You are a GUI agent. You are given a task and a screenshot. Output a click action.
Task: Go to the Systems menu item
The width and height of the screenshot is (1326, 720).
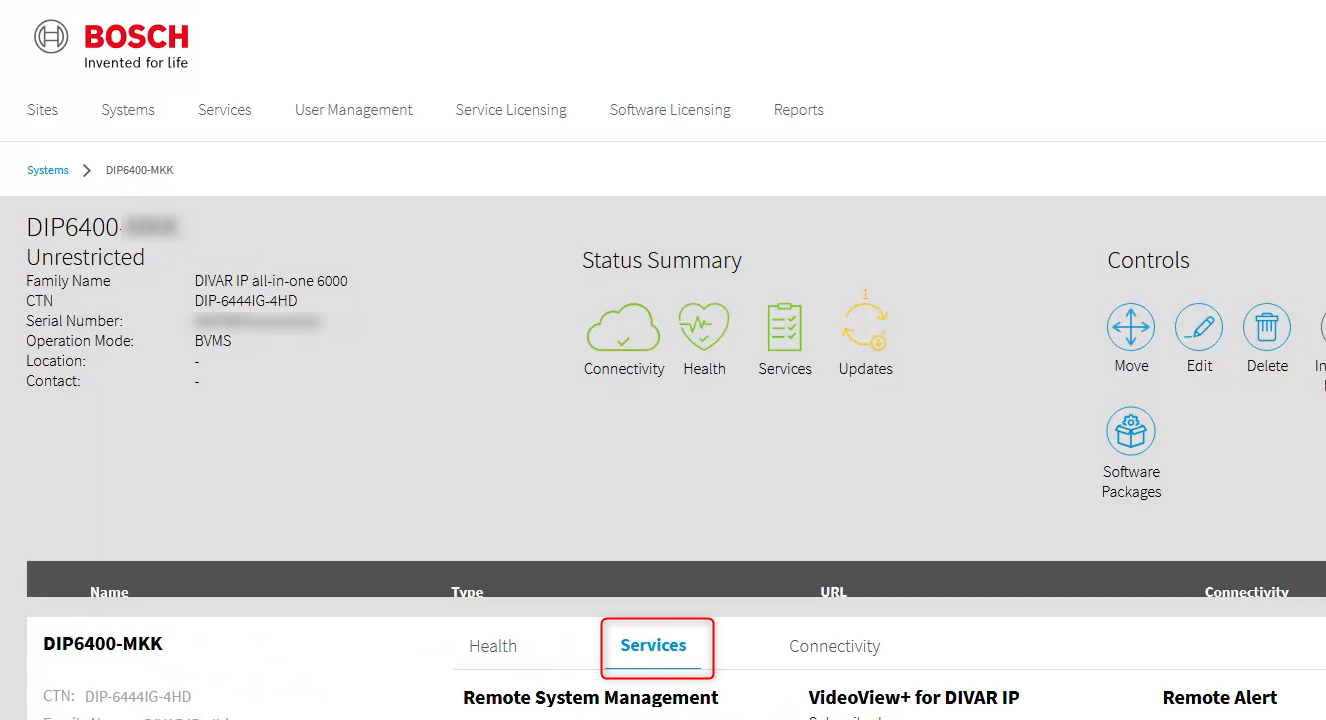pos(128,110)
